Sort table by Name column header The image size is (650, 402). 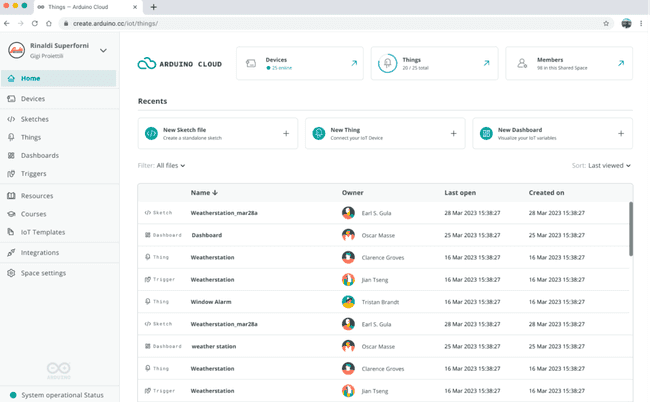(x=204, y=193)
